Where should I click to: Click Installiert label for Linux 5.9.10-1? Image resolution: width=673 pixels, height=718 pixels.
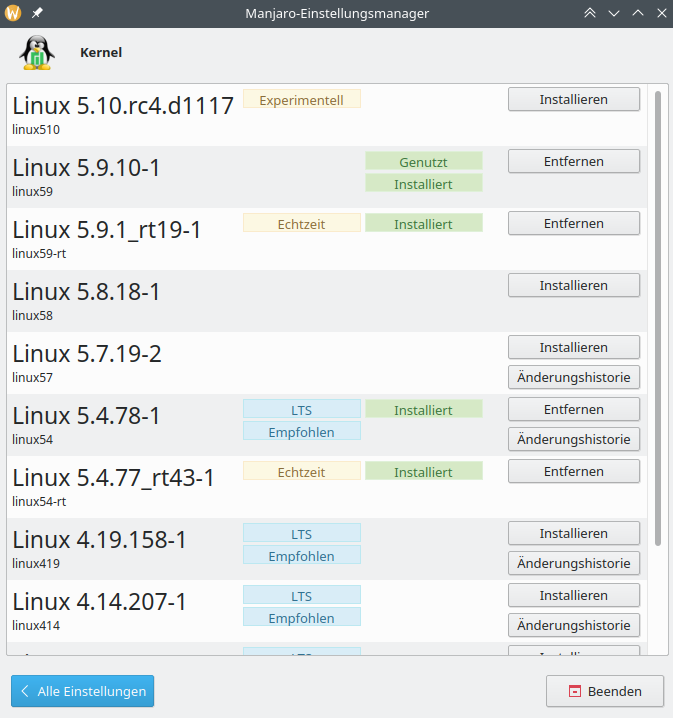click(423, 183)
